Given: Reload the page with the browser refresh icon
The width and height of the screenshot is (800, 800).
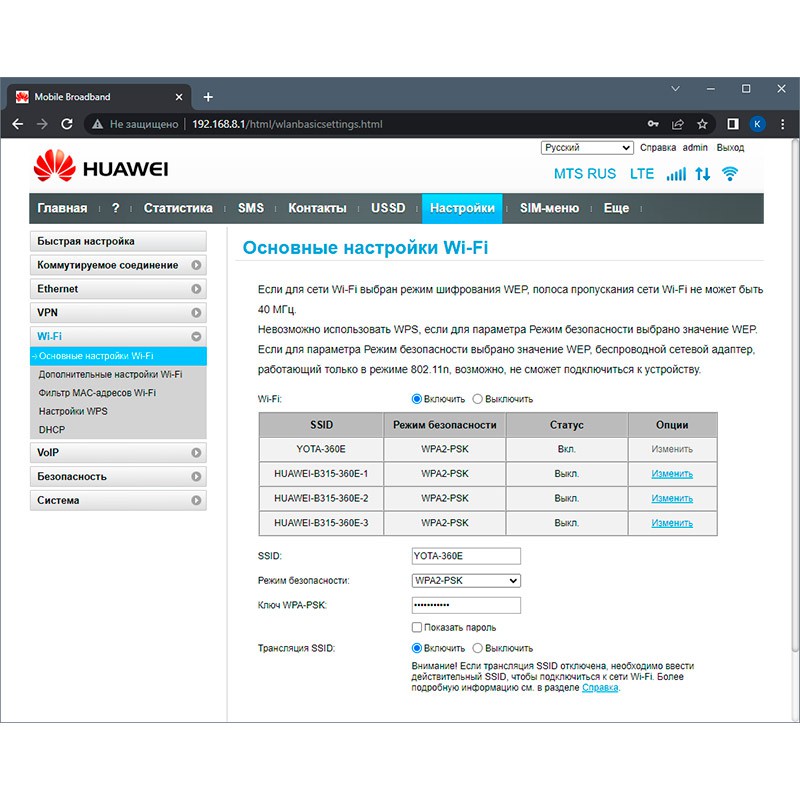Looking at the screenshot, I should point(67,124).
